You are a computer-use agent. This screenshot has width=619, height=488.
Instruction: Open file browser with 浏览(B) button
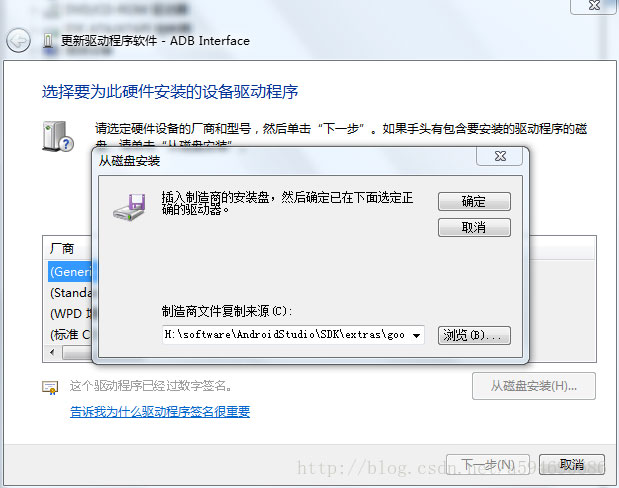[474, 336]
